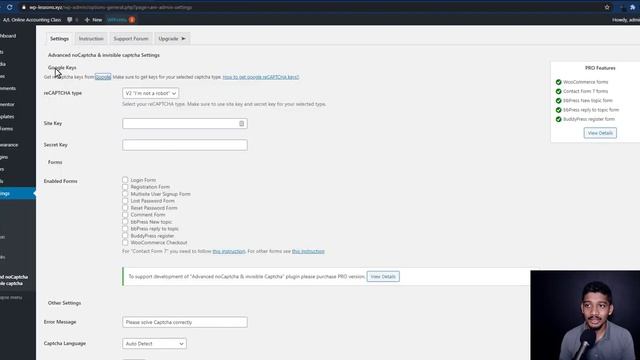Click the site lock icon in address bar
The image size is (640, 360).
(x=23, y=7)
